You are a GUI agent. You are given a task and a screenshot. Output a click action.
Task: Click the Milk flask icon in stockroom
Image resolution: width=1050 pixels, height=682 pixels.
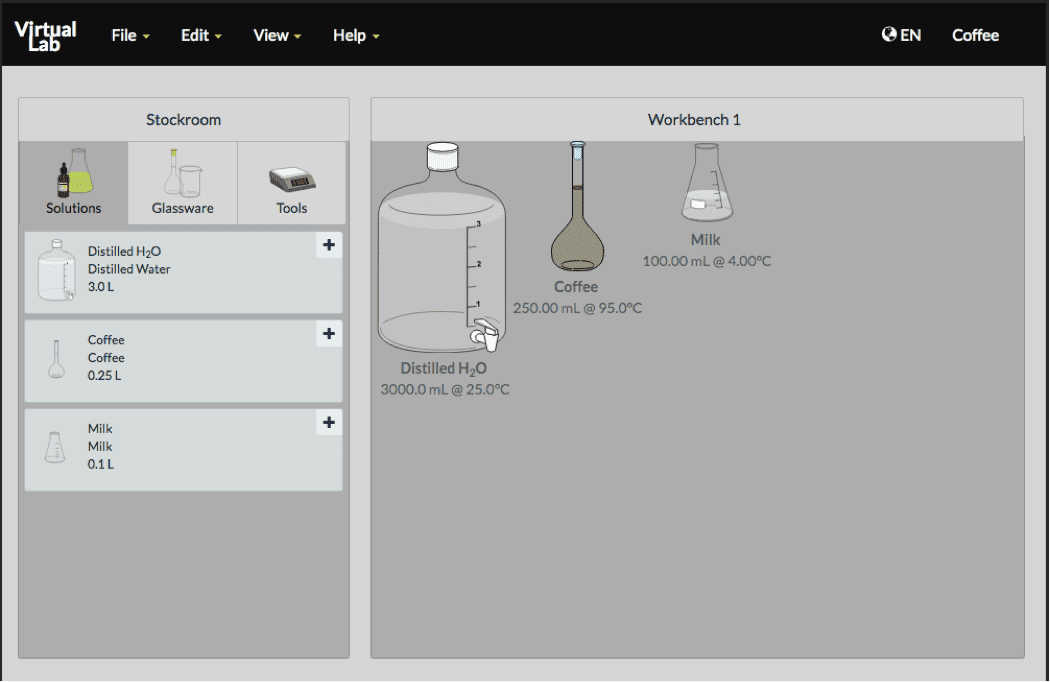tap(54, 447)
